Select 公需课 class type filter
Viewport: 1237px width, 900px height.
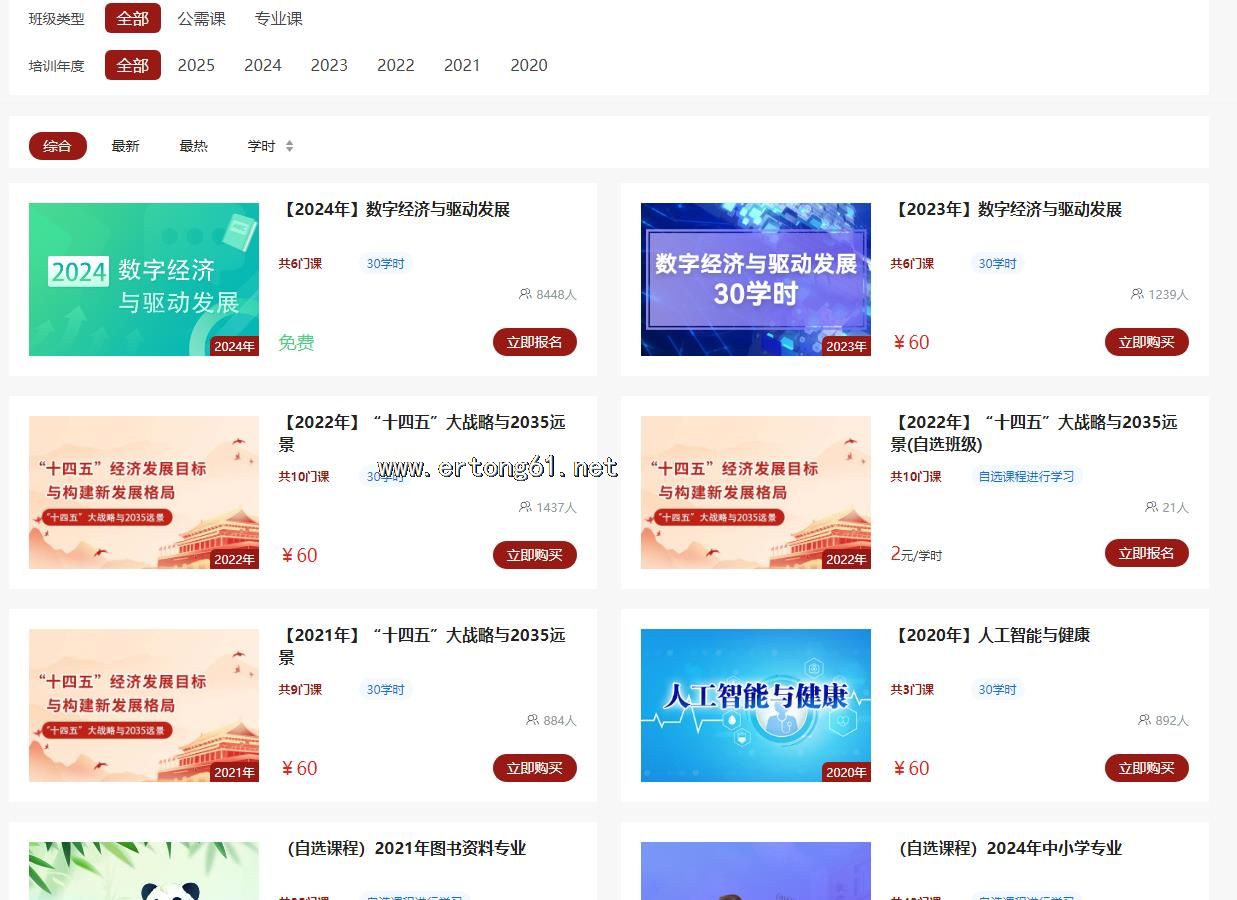click(x=201, y=19)
